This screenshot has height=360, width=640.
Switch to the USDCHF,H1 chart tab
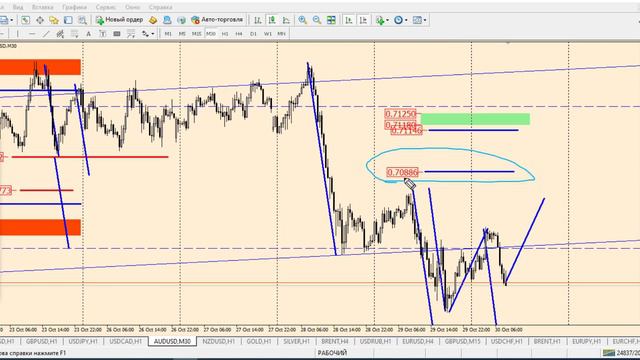[x=506, y=341]
